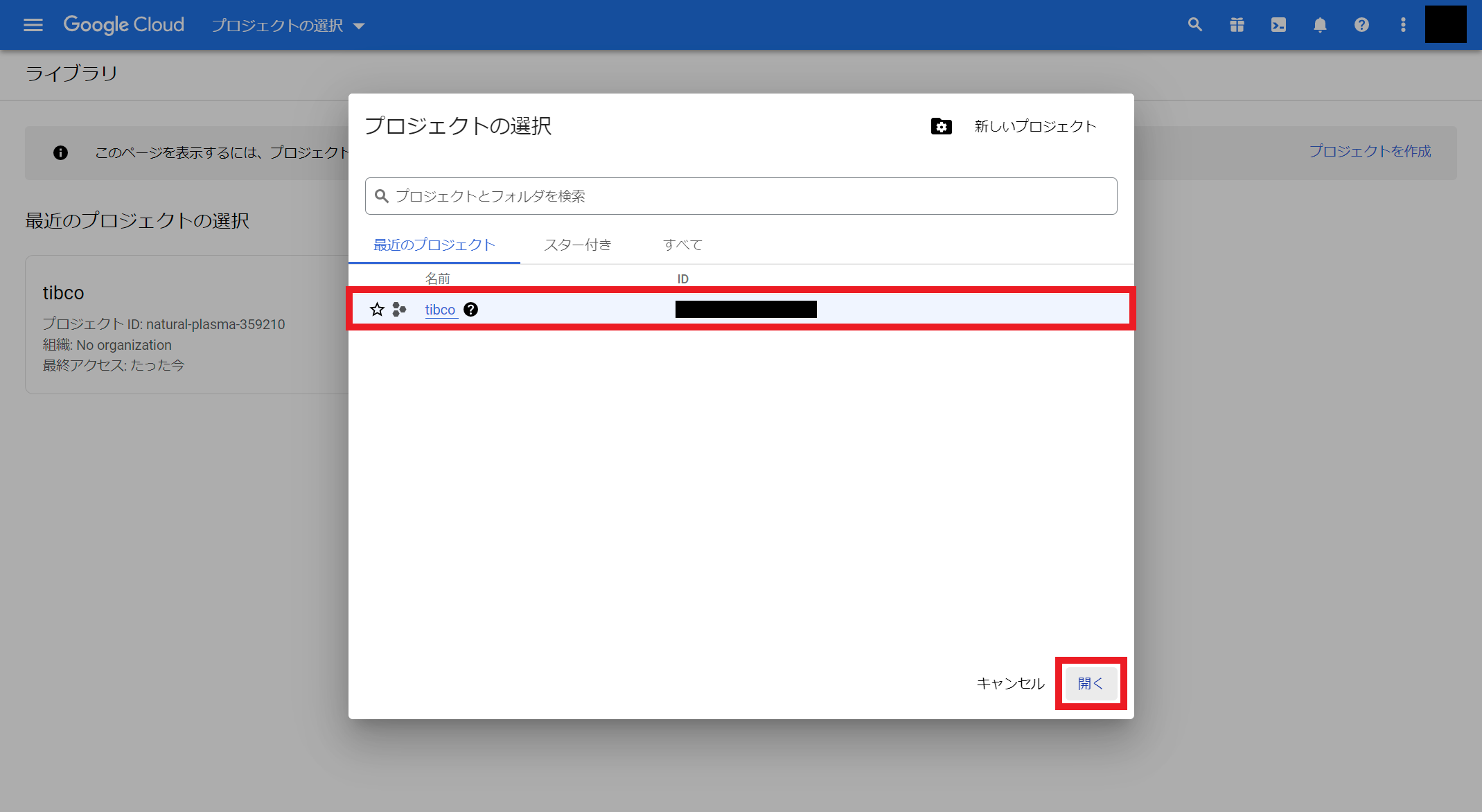The height and width of the screenshot is (812, 1482).
Task: Focus the プロジェクトとフォルダを検索 search field
Action: [x=741, y=196]
